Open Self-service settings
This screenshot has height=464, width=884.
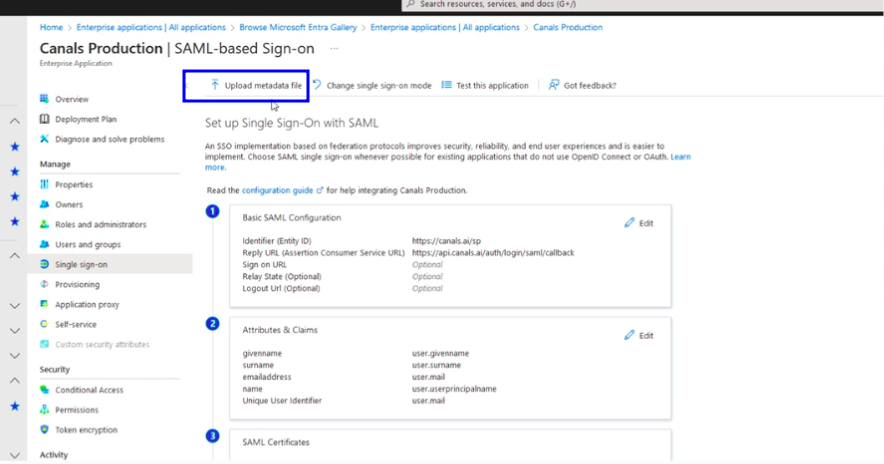point(76,324)
